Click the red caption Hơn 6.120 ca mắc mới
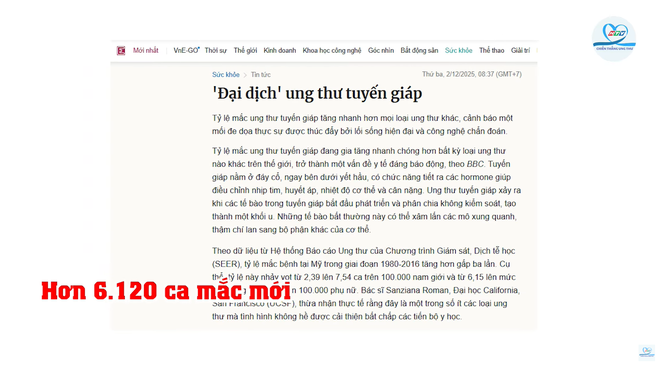The image size is (660, 371). click(166, 290)
